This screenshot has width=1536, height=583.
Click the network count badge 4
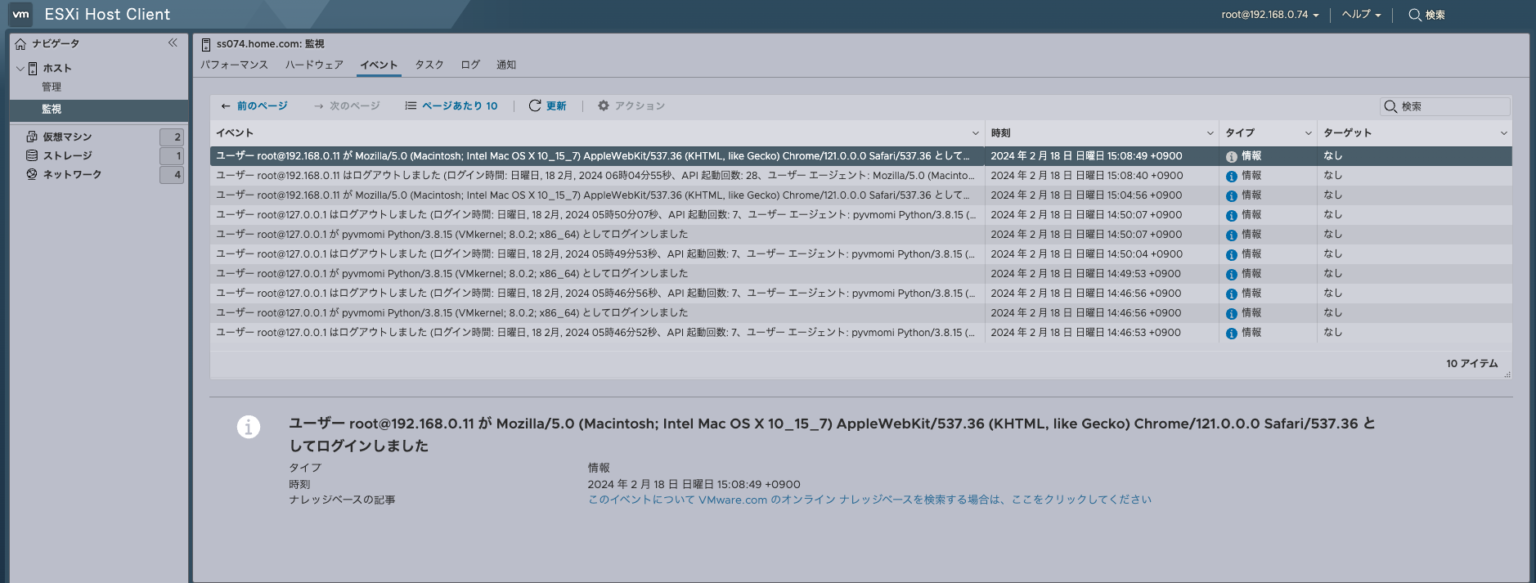tap(172, 175)
